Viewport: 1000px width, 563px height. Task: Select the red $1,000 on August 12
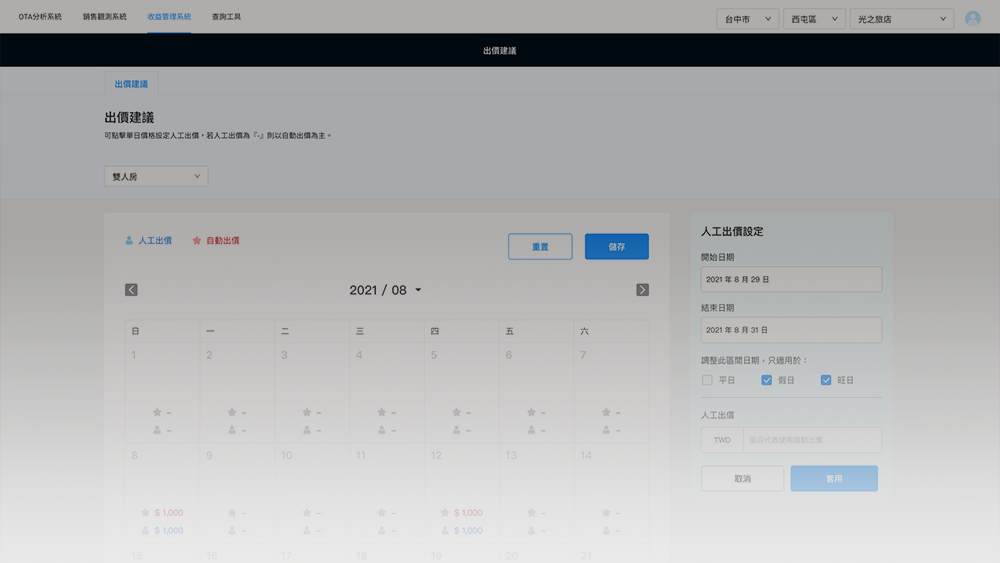click(x=468, y=513)
